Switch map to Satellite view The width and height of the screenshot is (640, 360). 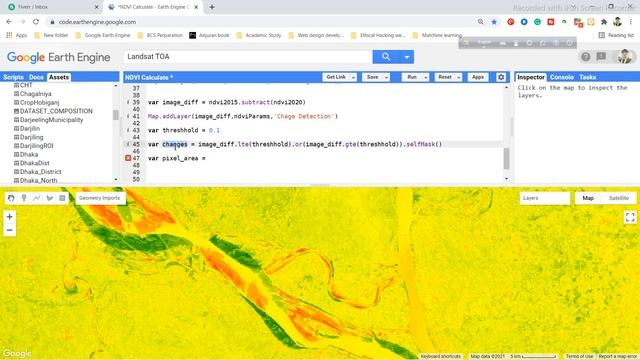pos(619,198)
